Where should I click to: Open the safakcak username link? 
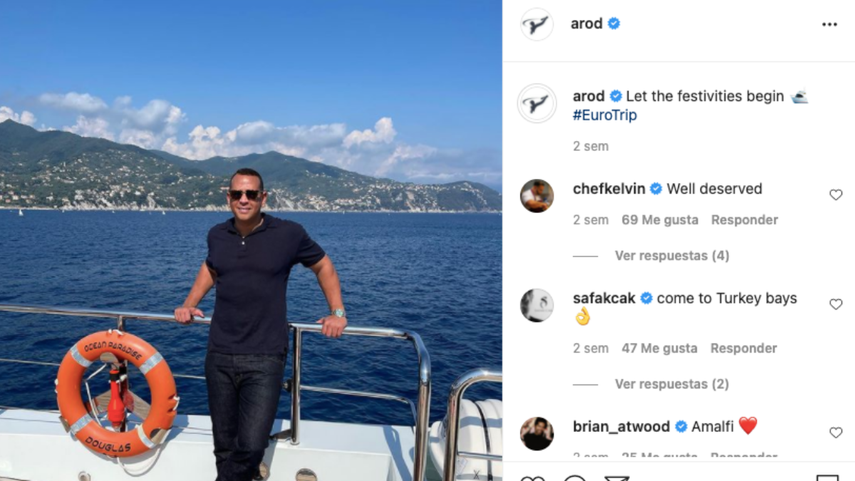pyautogui.click(x=604, y=298)
